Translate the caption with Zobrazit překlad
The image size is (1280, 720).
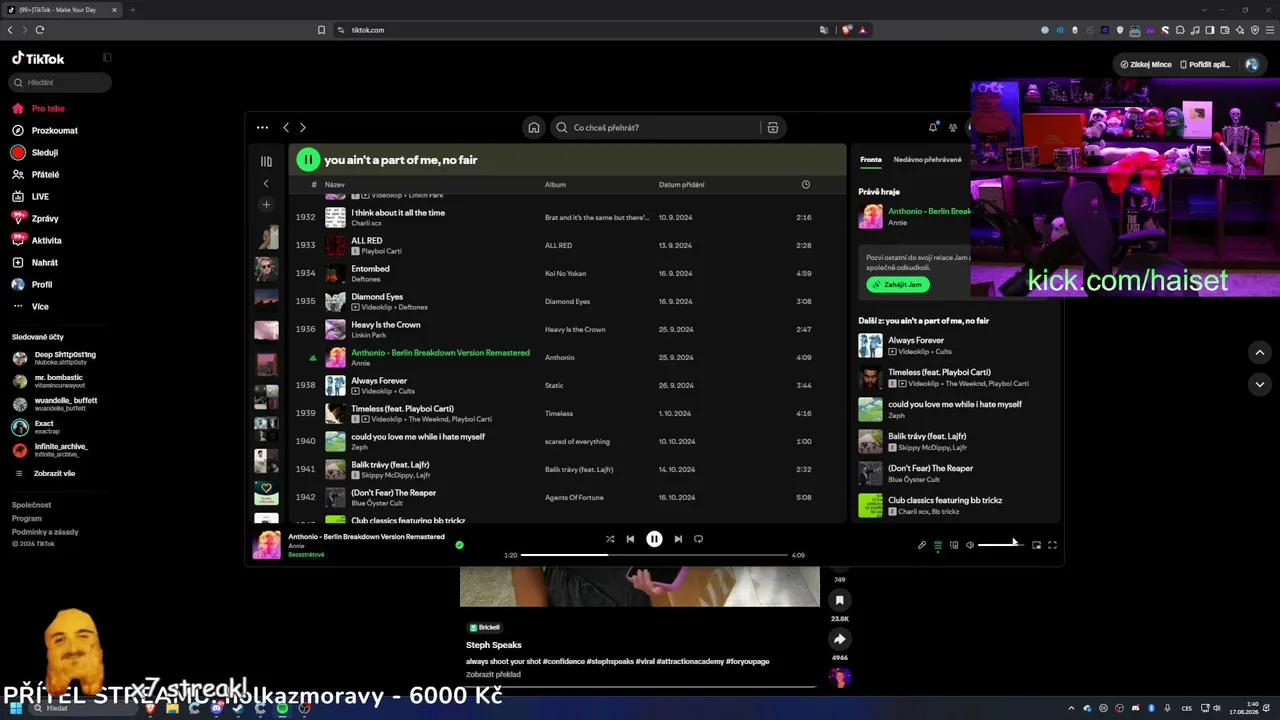(x=493, y=674)
